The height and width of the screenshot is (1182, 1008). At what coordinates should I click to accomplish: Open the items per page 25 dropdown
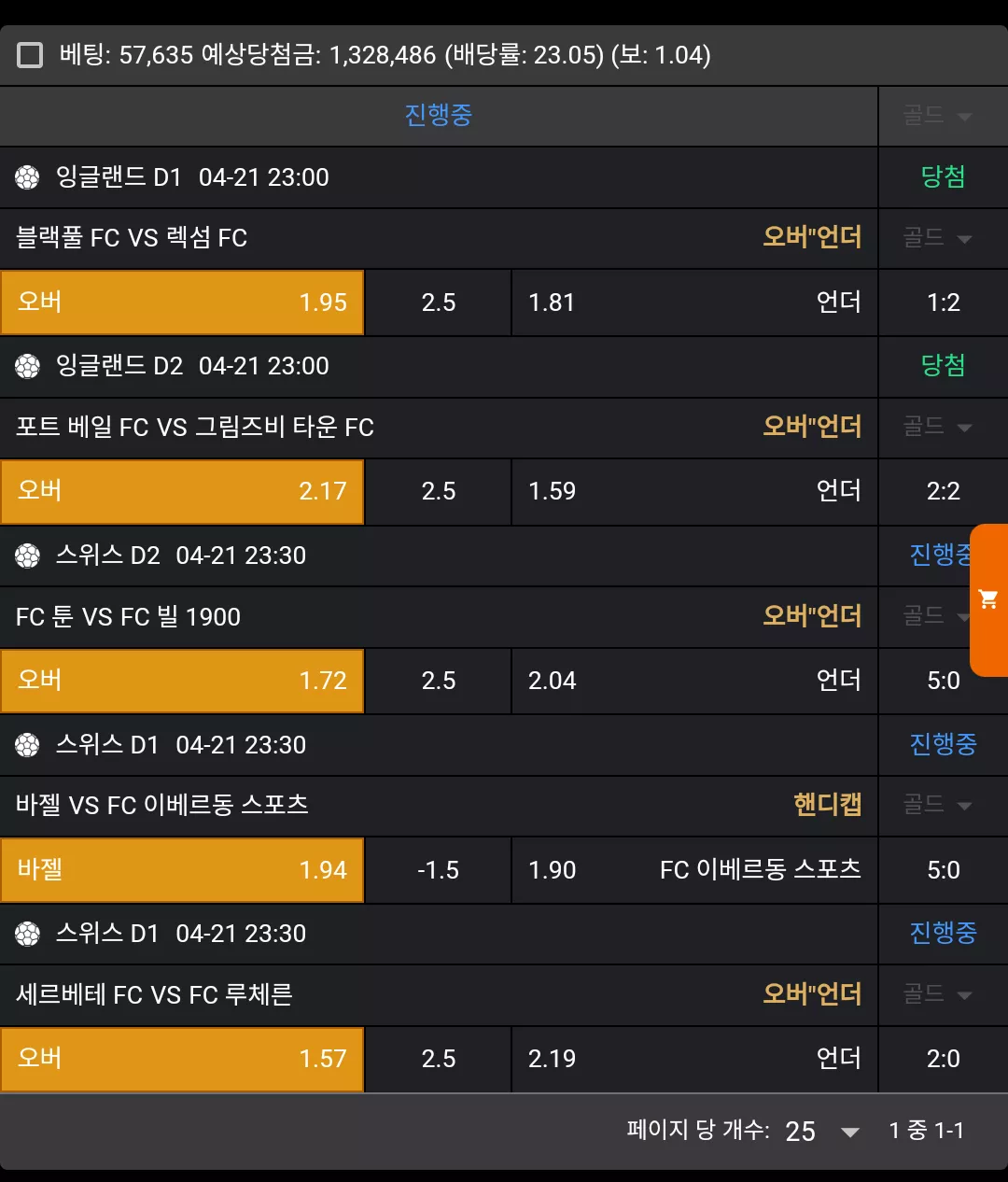point(822,1132)
